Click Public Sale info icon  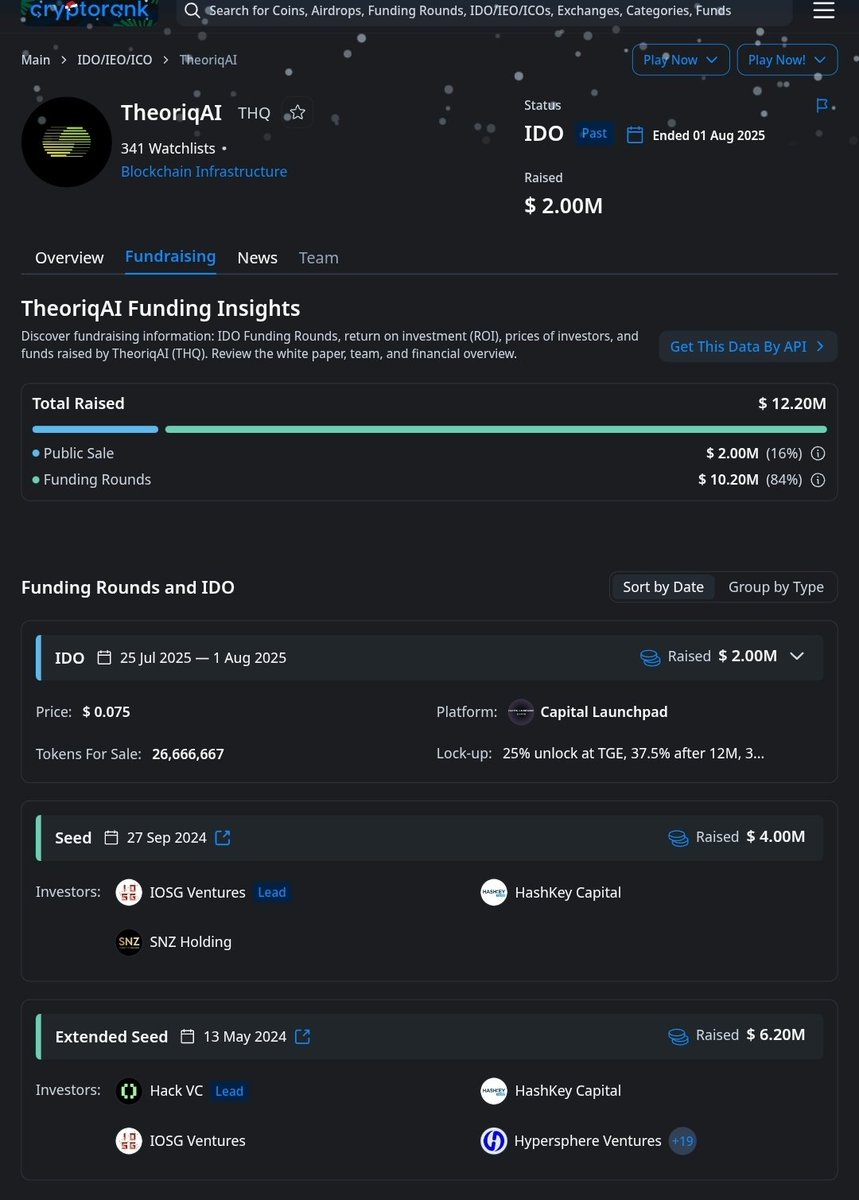[x=818, y=453]
